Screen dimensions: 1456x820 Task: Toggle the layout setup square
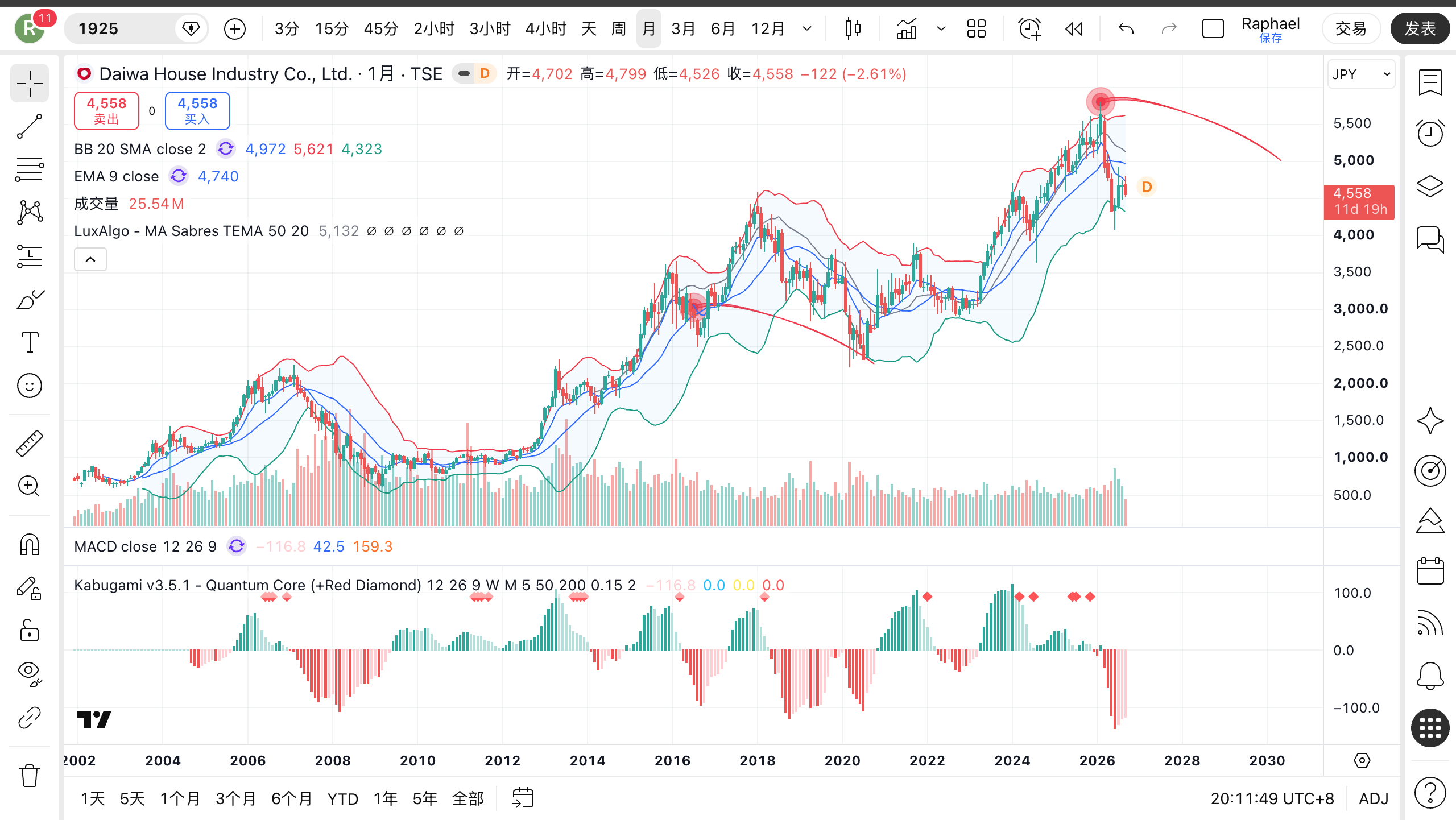coord(1213,28)
